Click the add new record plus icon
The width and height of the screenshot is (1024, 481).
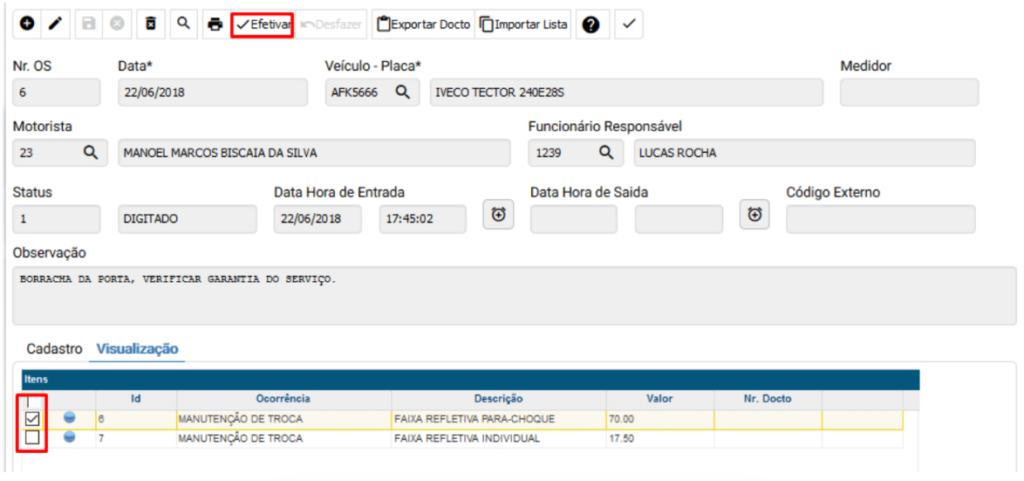[27, 24]
